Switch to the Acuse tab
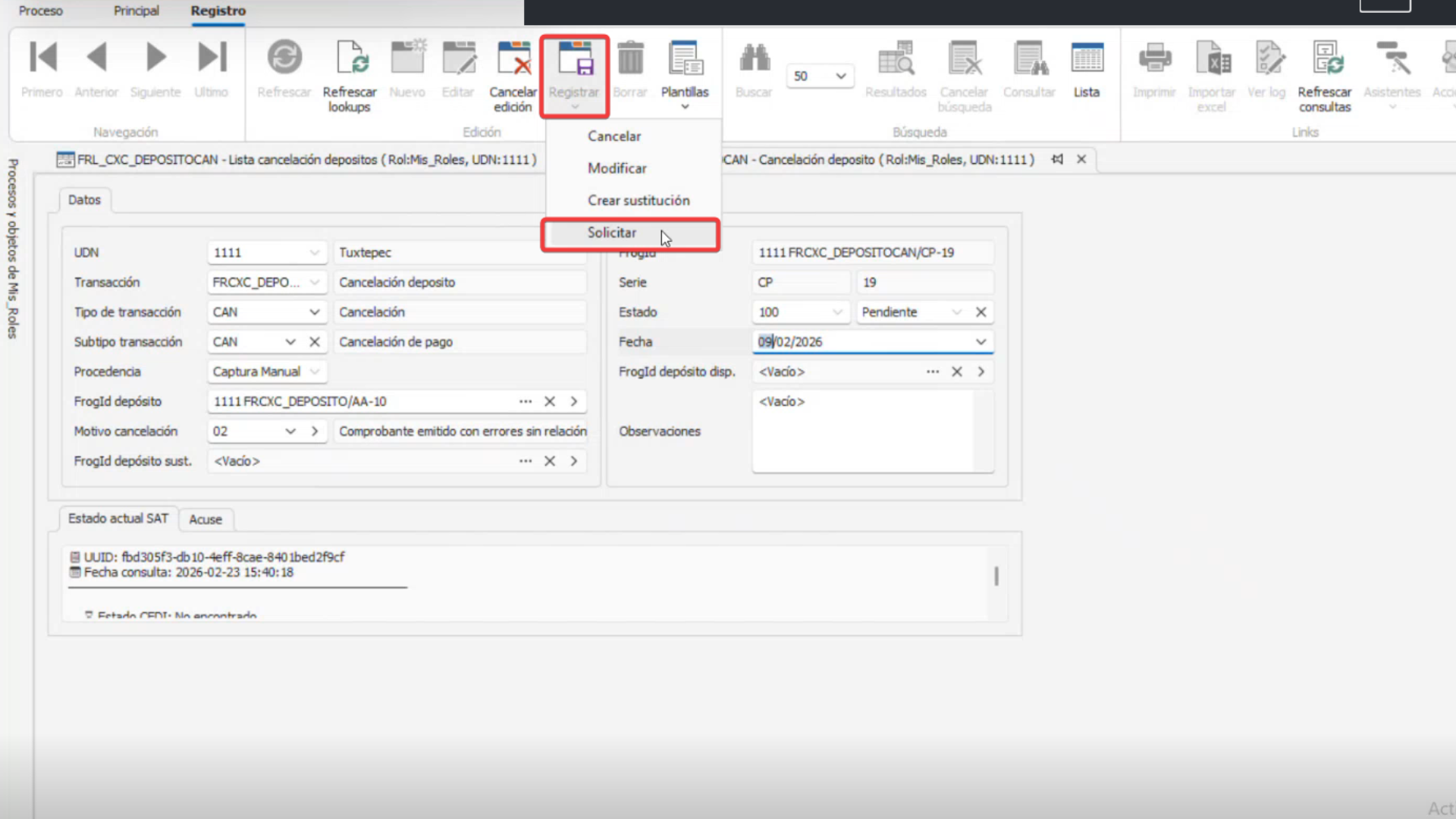The image size is (1456, 819). (x=206, y=519)
